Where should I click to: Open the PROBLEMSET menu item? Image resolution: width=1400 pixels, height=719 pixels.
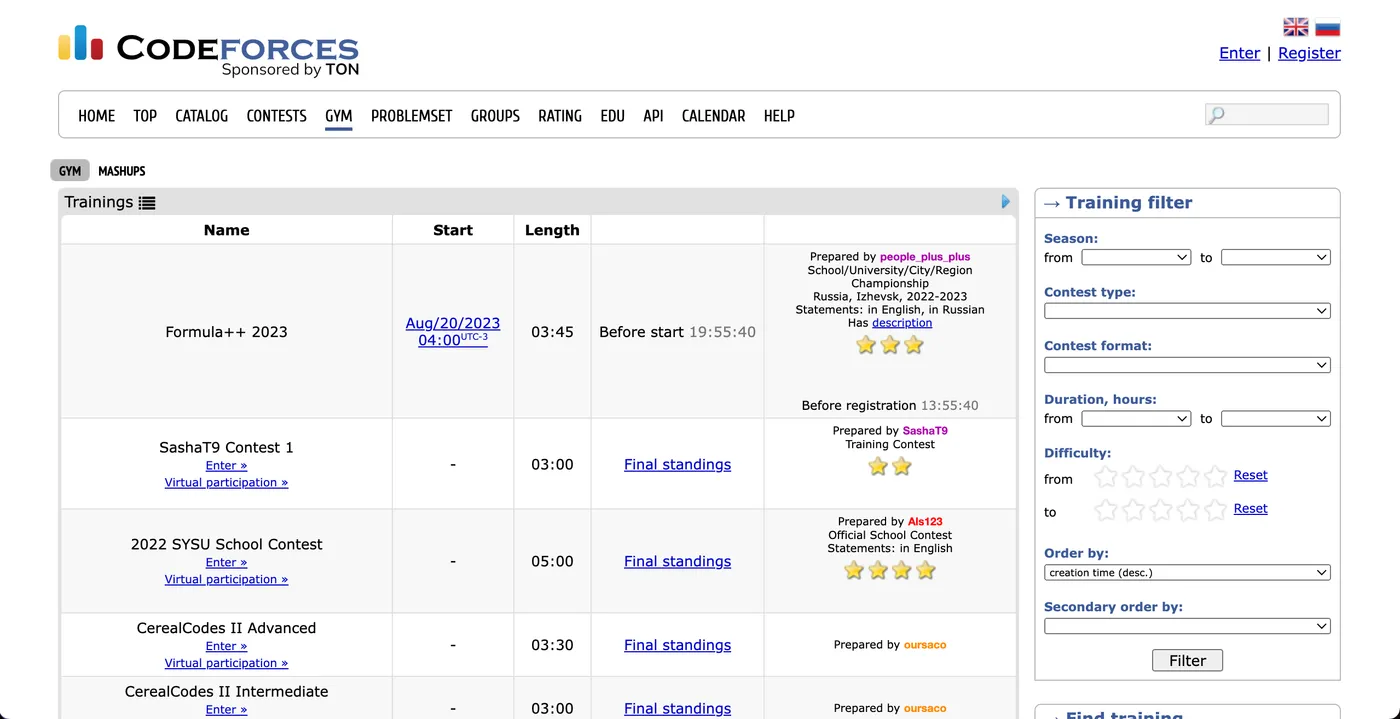point(412,116)
